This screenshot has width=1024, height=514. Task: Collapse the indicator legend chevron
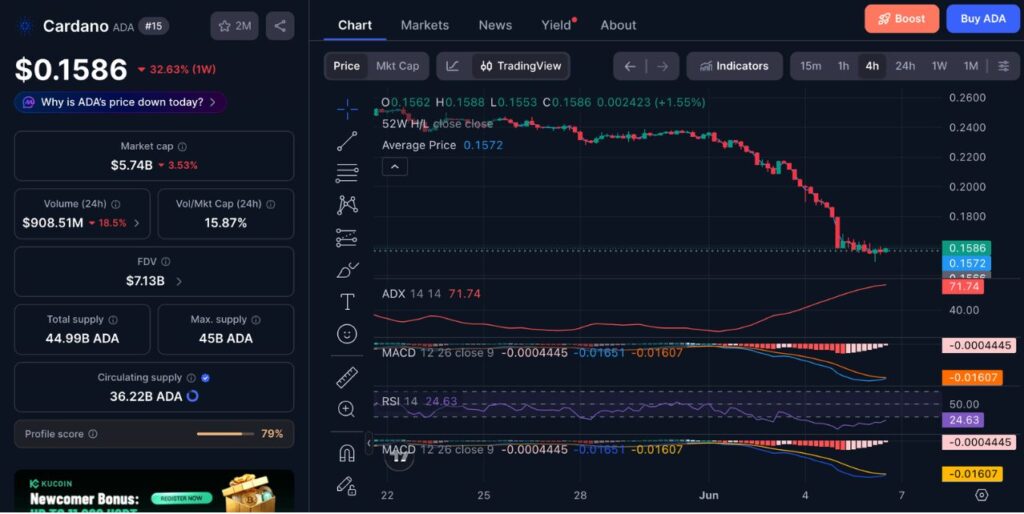pyautogui.click(x=394, y=167)
